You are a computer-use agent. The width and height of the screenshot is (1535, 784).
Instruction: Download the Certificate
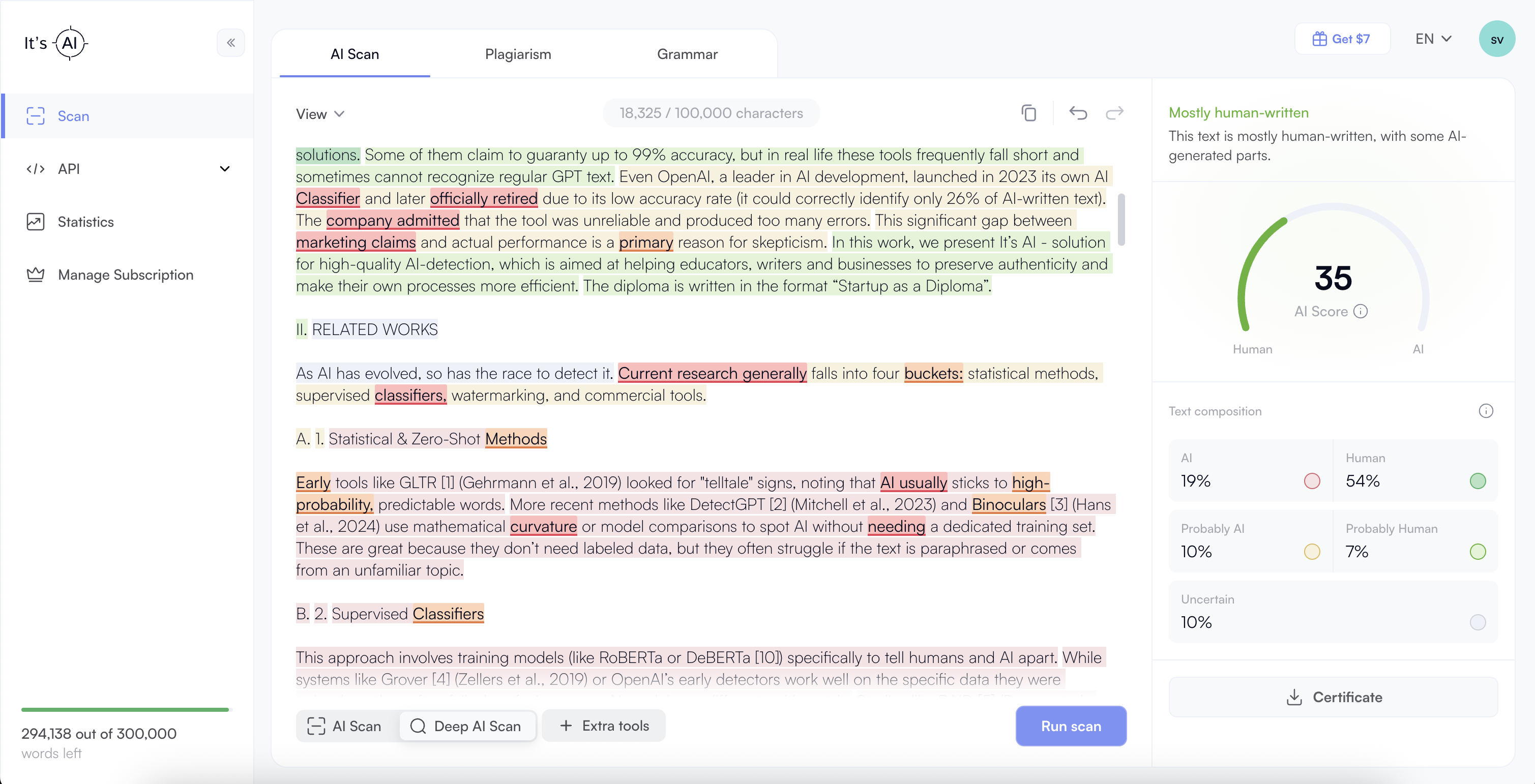(x=1333, y=697)
